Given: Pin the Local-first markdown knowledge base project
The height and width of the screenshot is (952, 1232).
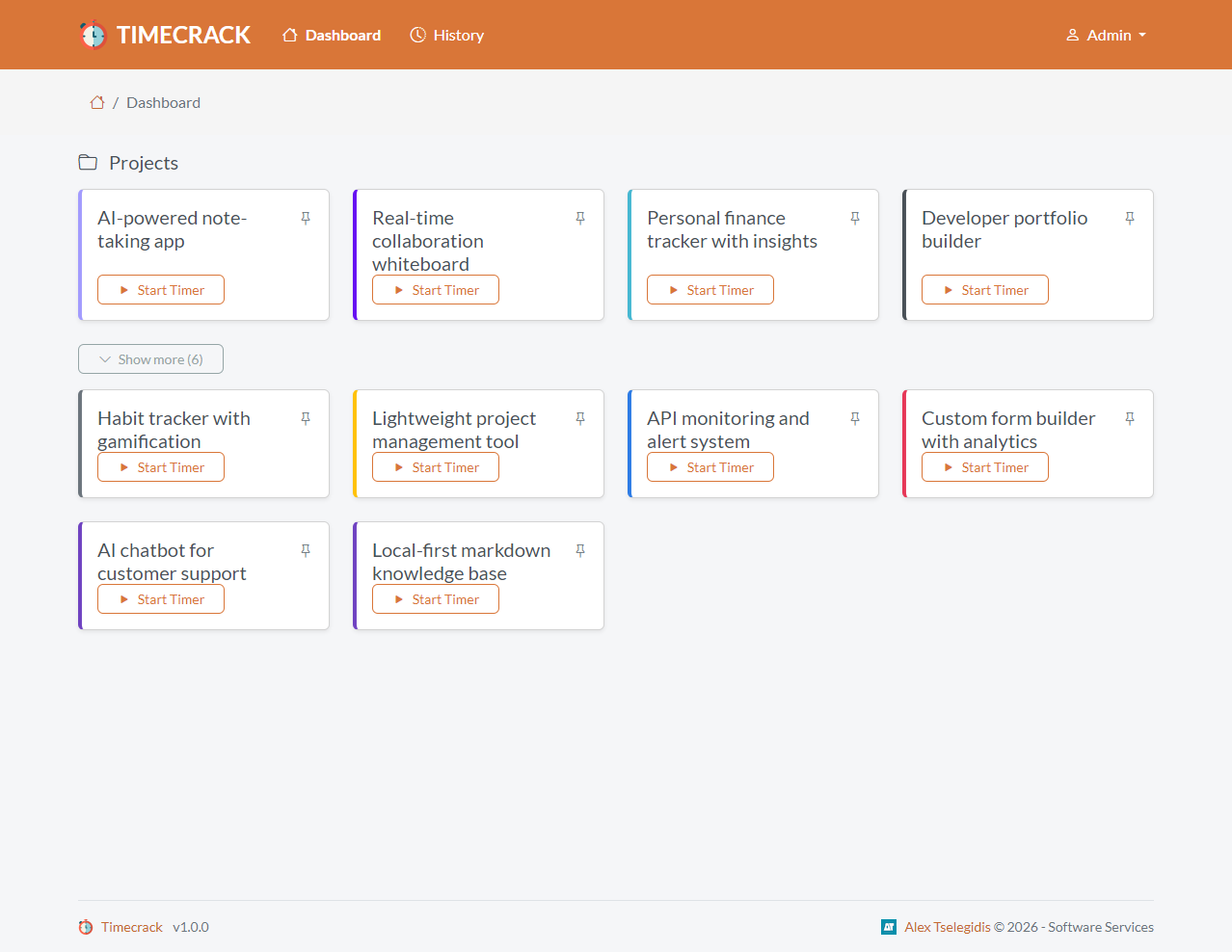Looking at the screenshot, I should (580, 550).
